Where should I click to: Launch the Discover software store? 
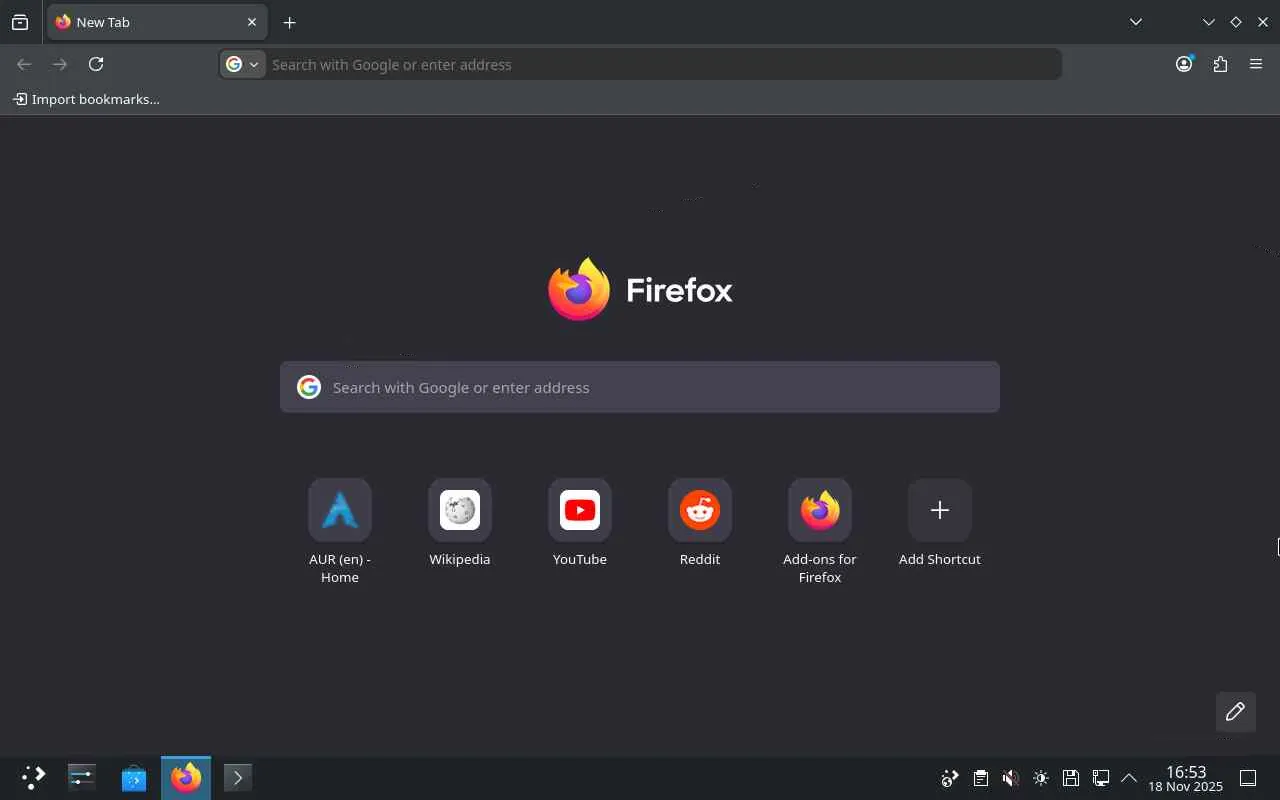(134, 778)
